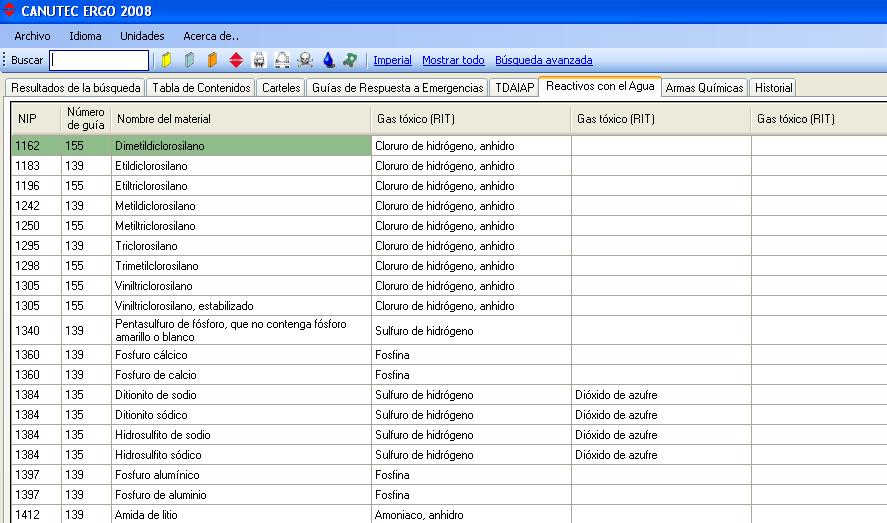This screenshot has height=523, width=887.
Task: Open the Archivo menu
Action: (x=32, y=36)
